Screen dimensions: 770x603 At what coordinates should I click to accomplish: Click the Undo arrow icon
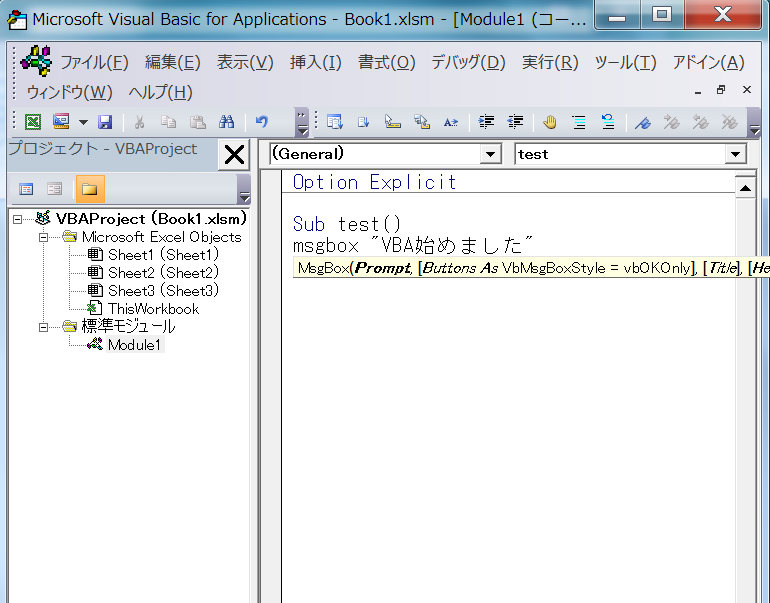point(262,122)
